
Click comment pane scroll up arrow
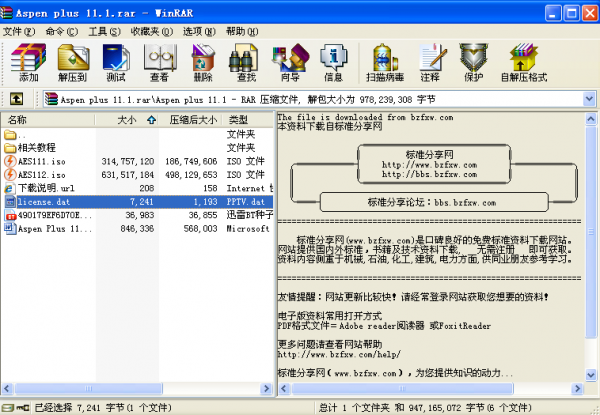pos(591,119)
